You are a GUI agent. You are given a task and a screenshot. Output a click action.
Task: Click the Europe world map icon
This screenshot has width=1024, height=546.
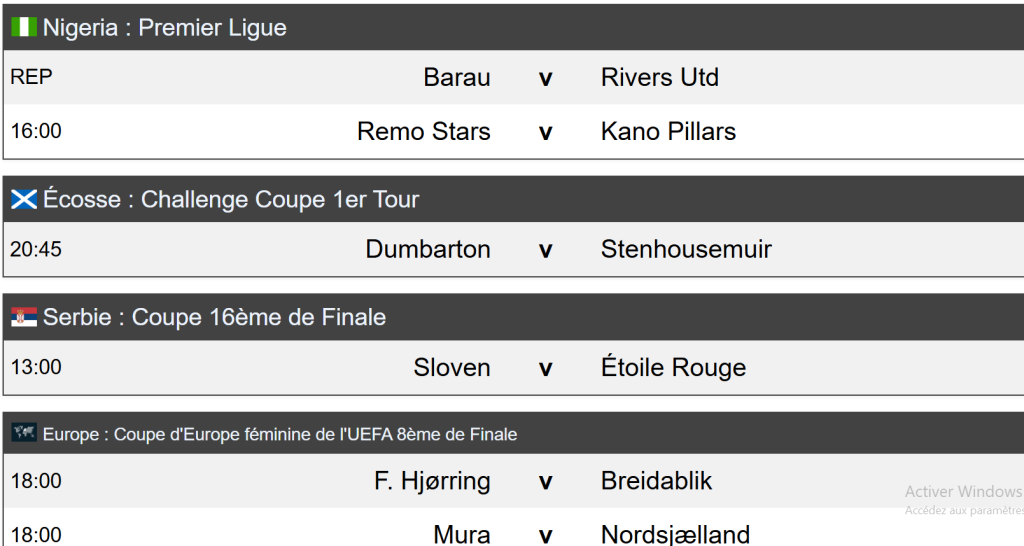tap(24, 432)
